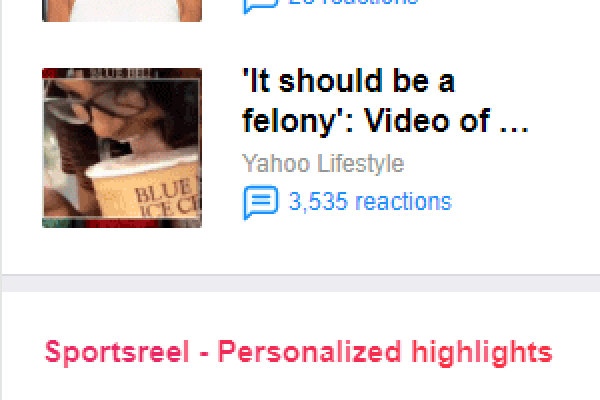Click the '3,535 reactions' link
This screenshot has height=400, width=600.
point(370,201)
